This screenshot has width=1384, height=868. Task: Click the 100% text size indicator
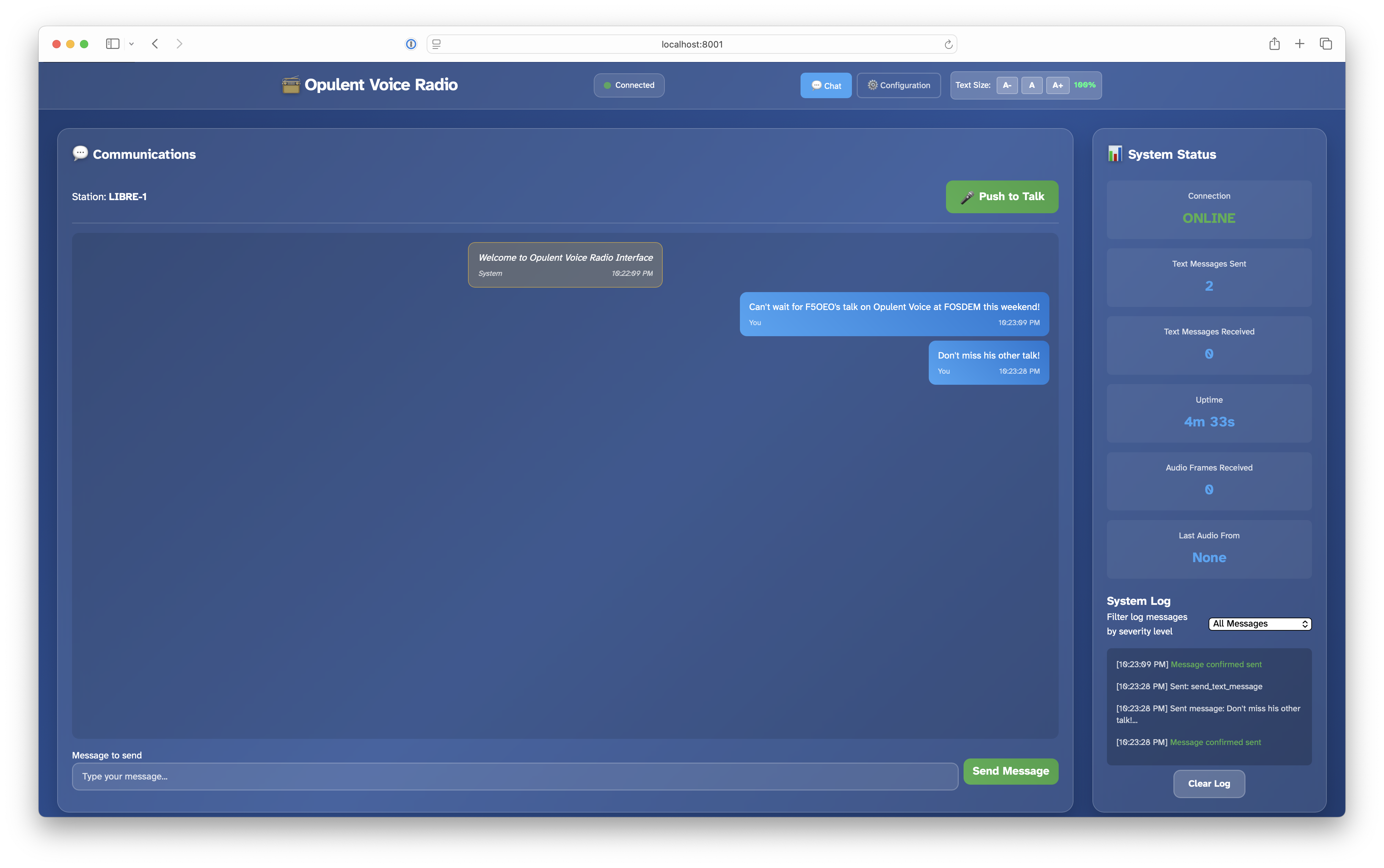[x=1084, y=85]
